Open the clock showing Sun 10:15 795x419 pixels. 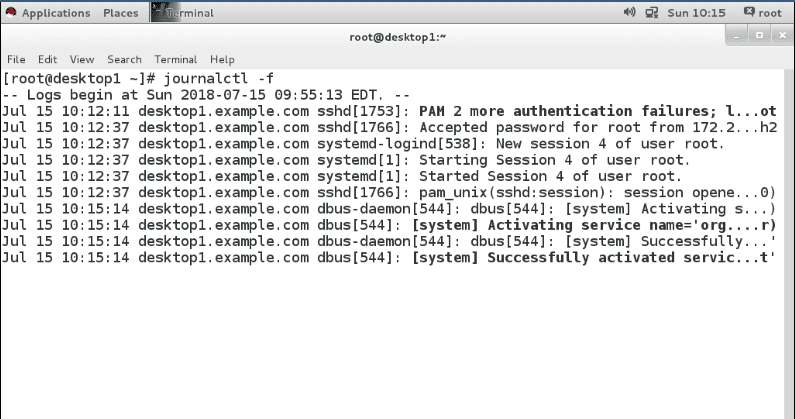coord(695,13)
